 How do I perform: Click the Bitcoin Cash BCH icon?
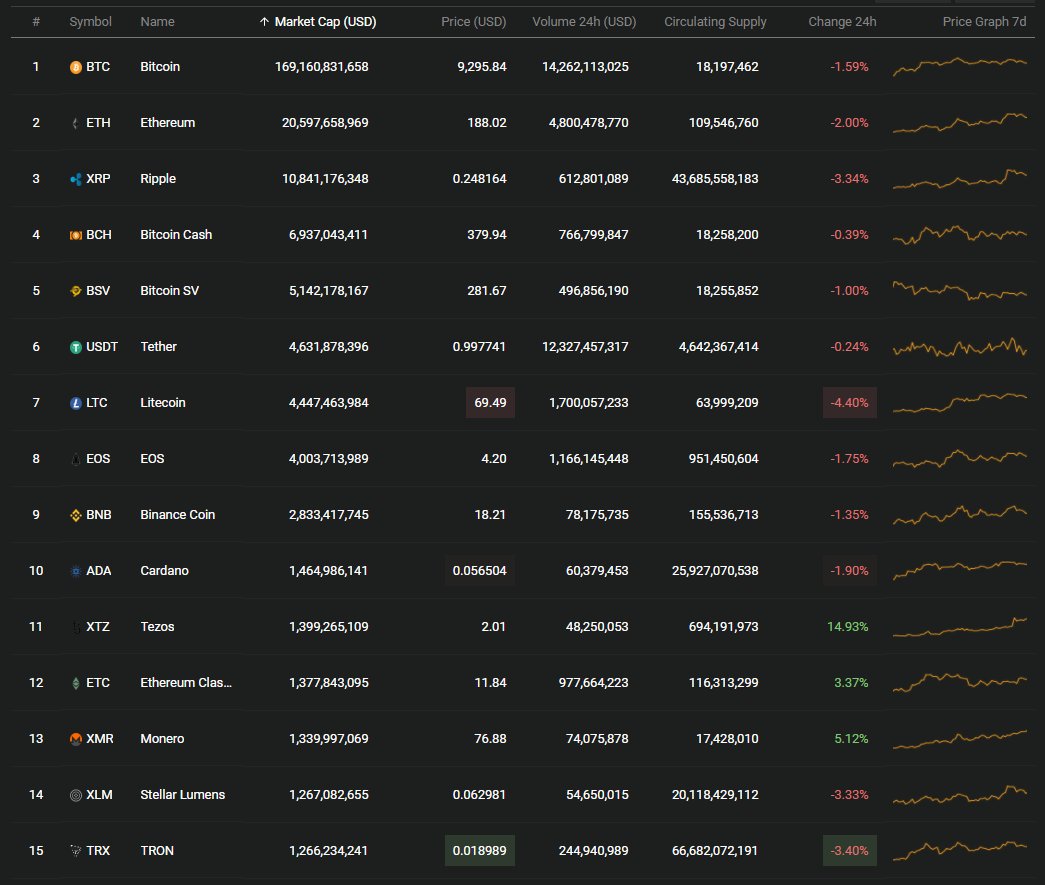click(75, 235)
